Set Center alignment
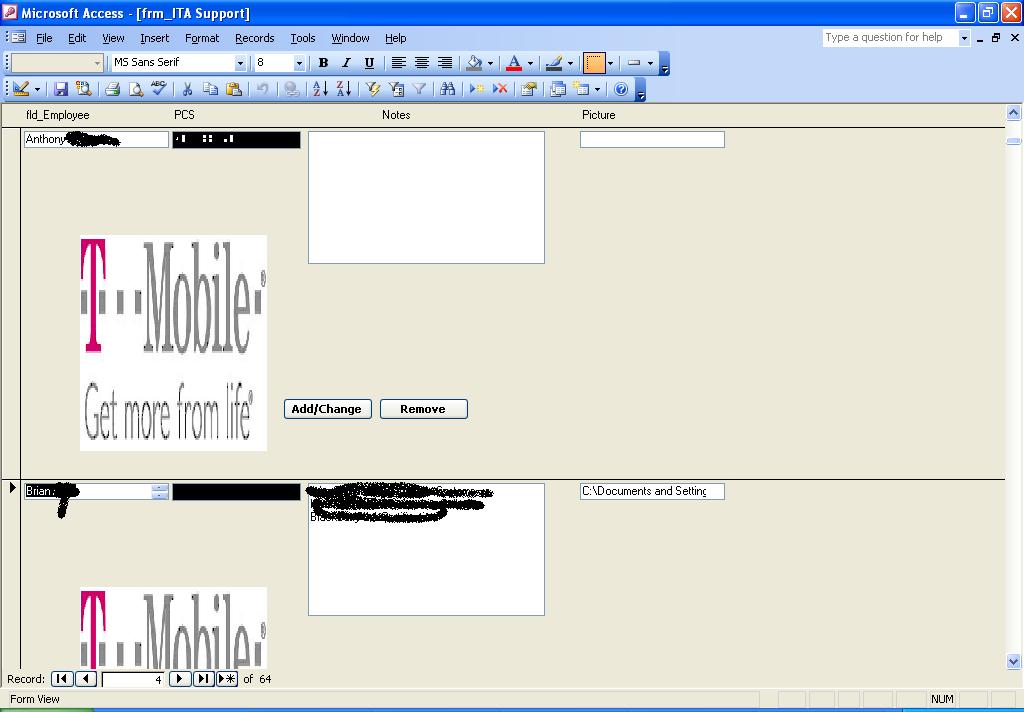 pyautogui.click(x=422, y=63)
